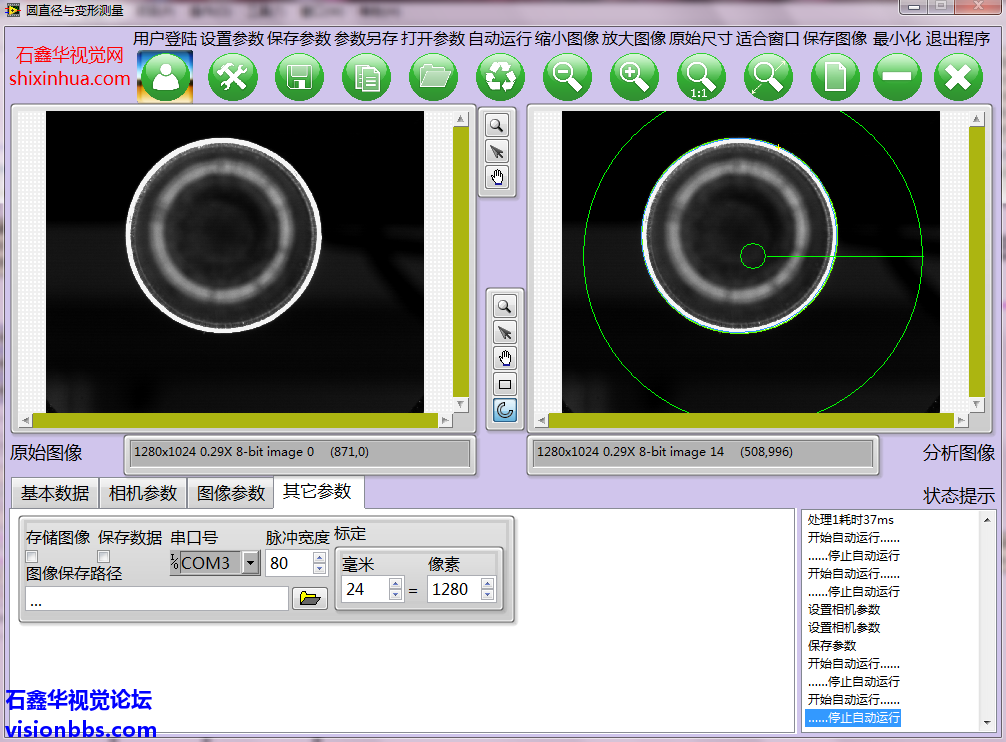This screenshot has width=1006, height=742.
Task: Save parameters with the 保存参数 floppy icon
Action: click(300, 76)
